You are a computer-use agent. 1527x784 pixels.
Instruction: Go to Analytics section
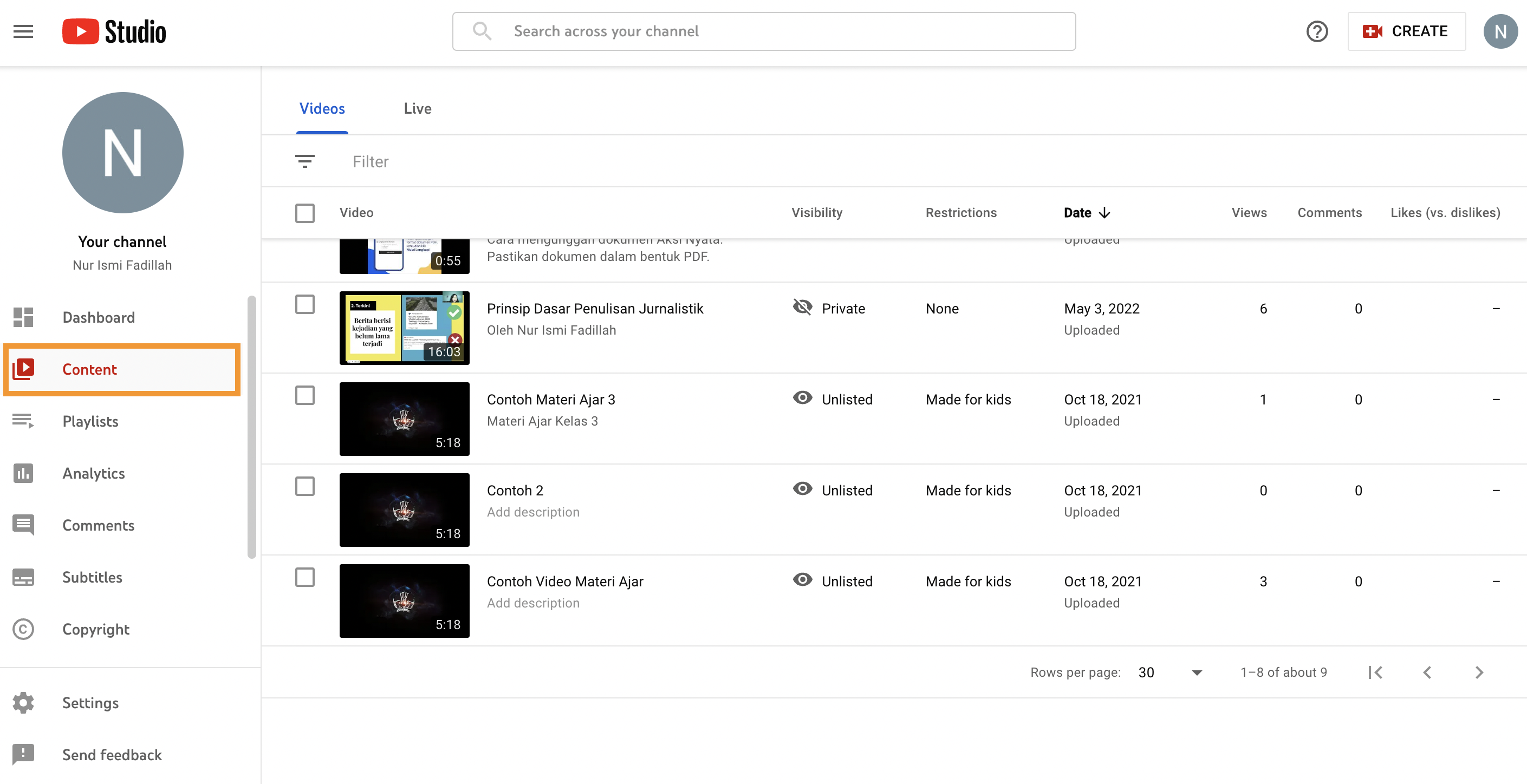tap(94, 473)
